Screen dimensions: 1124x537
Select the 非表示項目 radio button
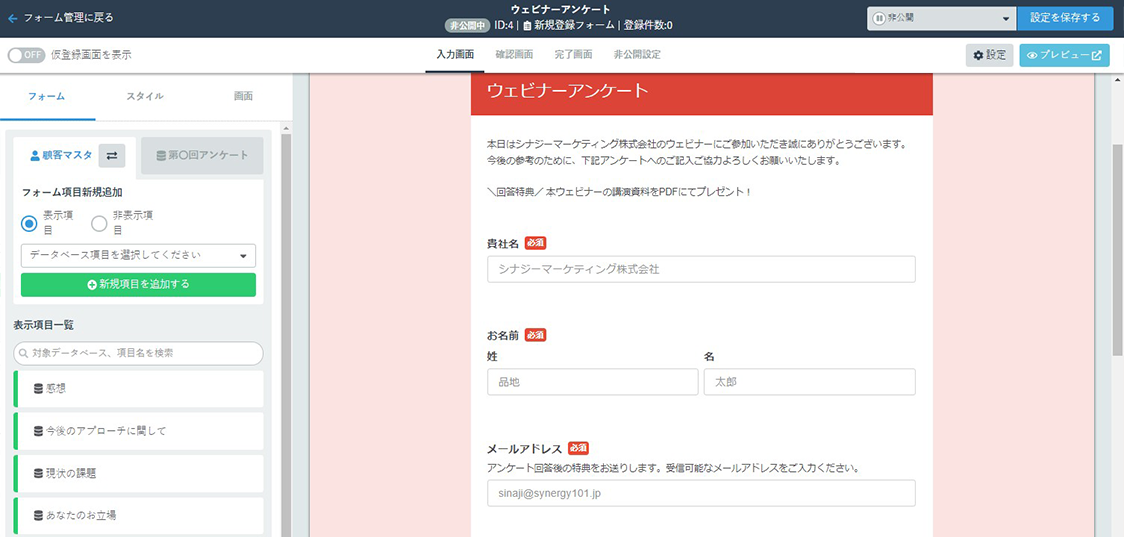click(99, 222)
